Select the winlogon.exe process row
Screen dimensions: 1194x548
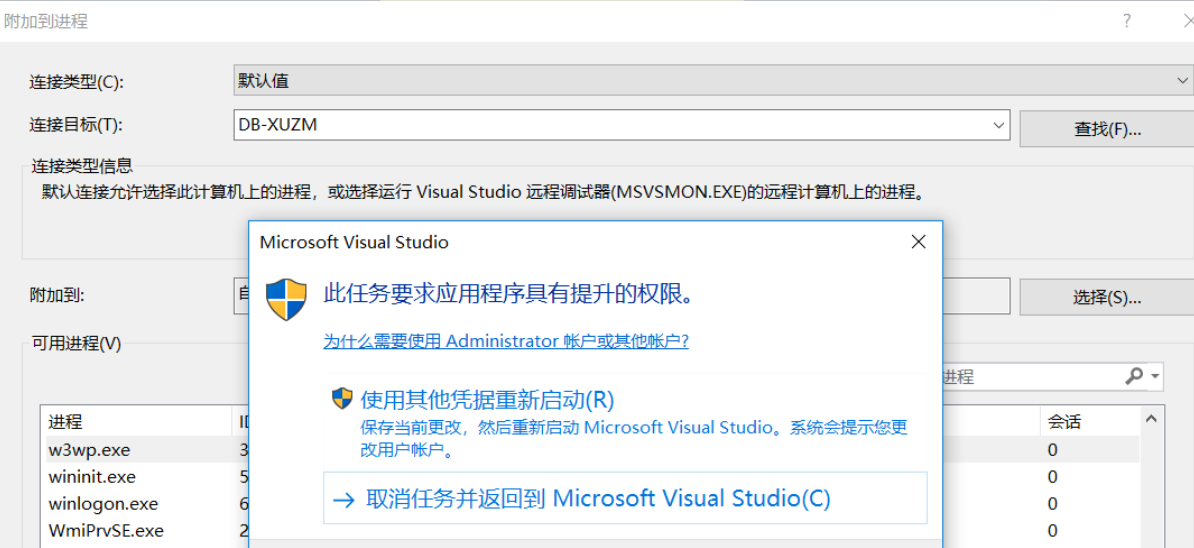pos(590,504)
